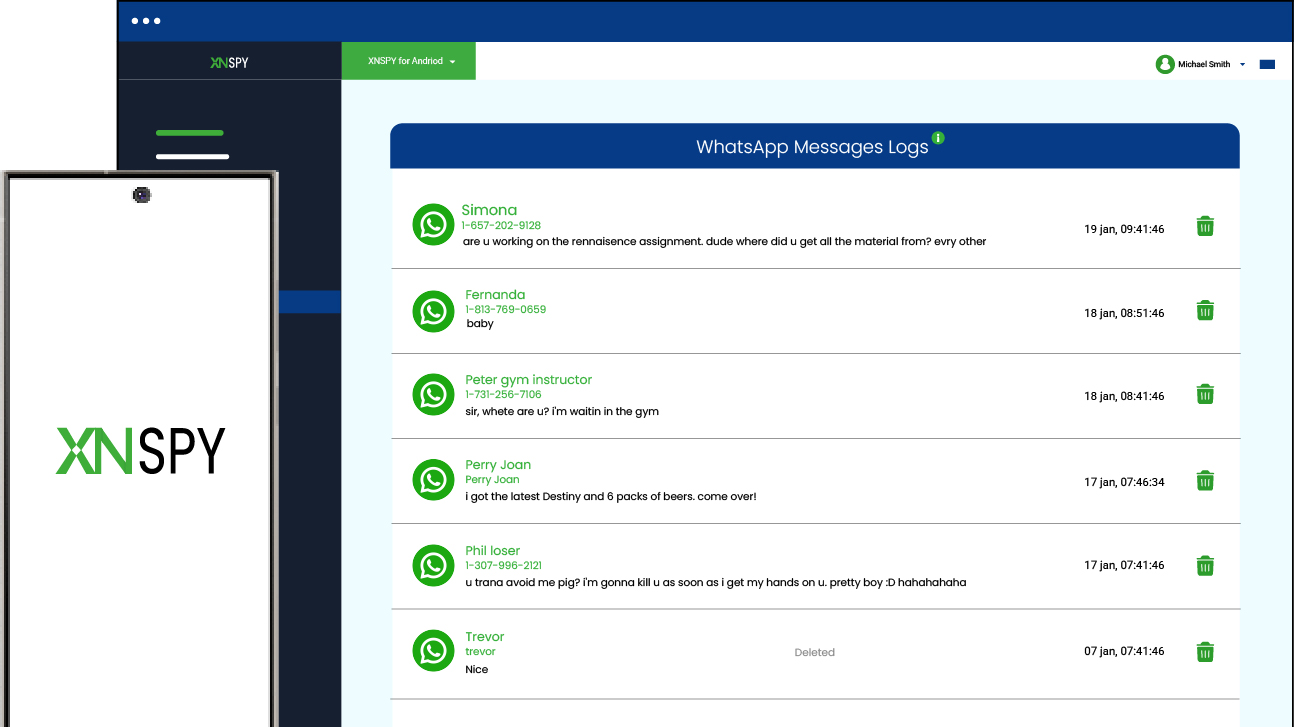
Task: Open the capitalized Trevor contact name
Action: [x=484, y=637]
